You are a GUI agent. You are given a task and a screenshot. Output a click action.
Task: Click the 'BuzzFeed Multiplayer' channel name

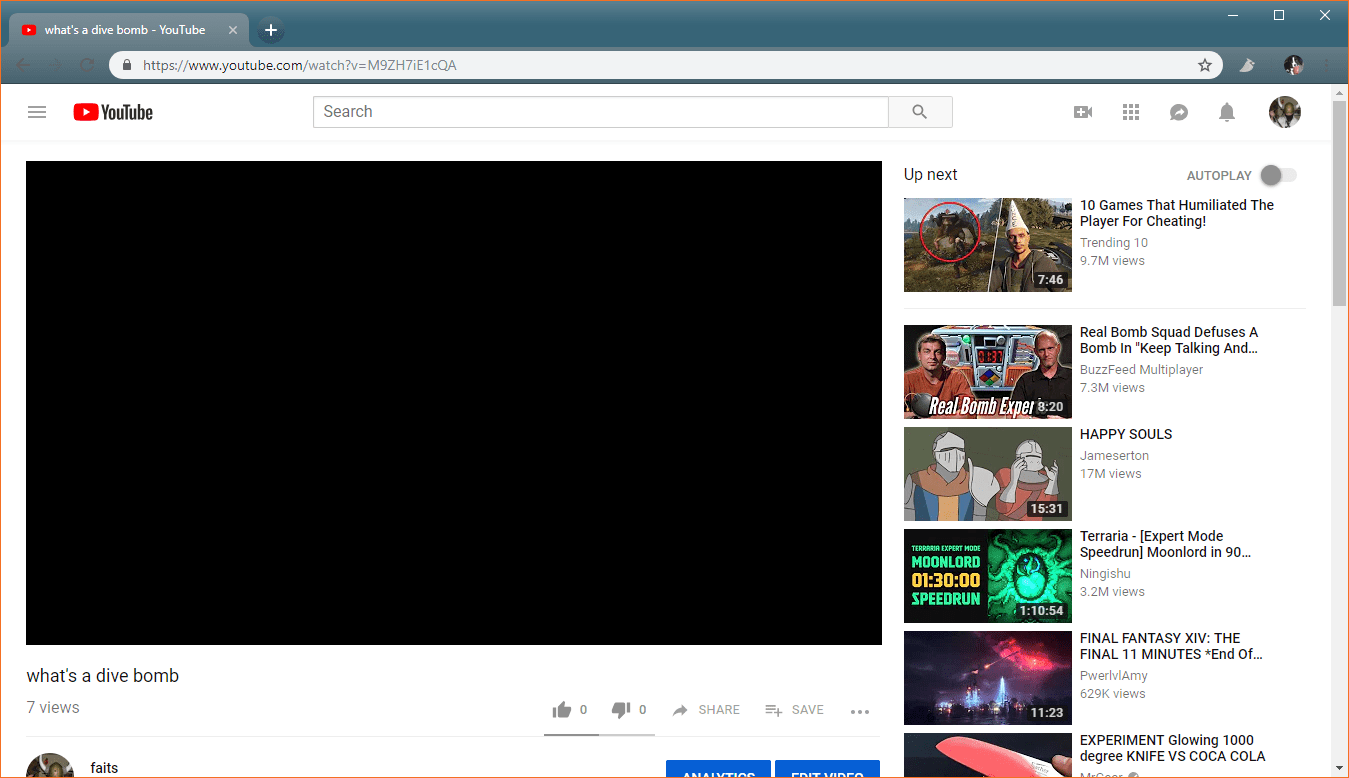pyautogui.click(x=1141, y=370)
